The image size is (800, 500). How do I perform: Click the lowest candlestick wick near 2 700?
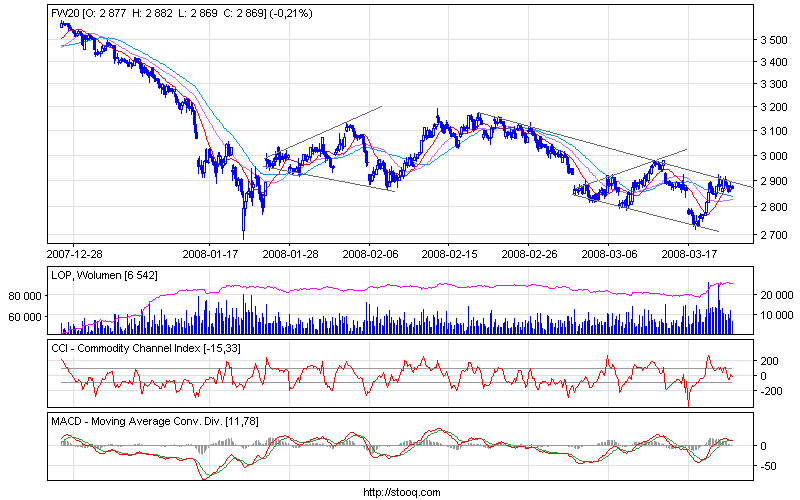pyautogui.click(x=243, y=234)
